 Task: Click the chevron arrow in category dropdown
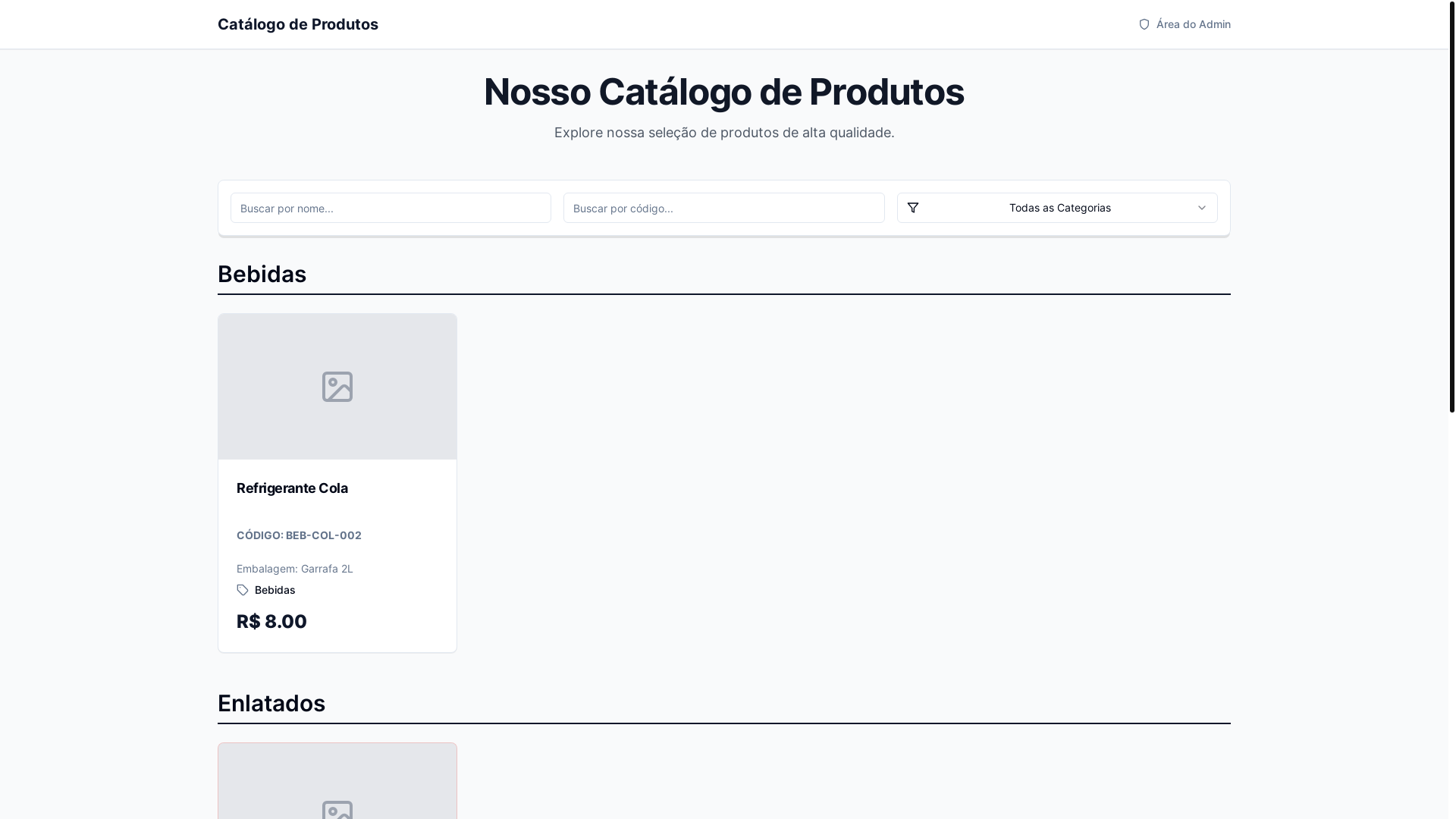pos(1202,208)
